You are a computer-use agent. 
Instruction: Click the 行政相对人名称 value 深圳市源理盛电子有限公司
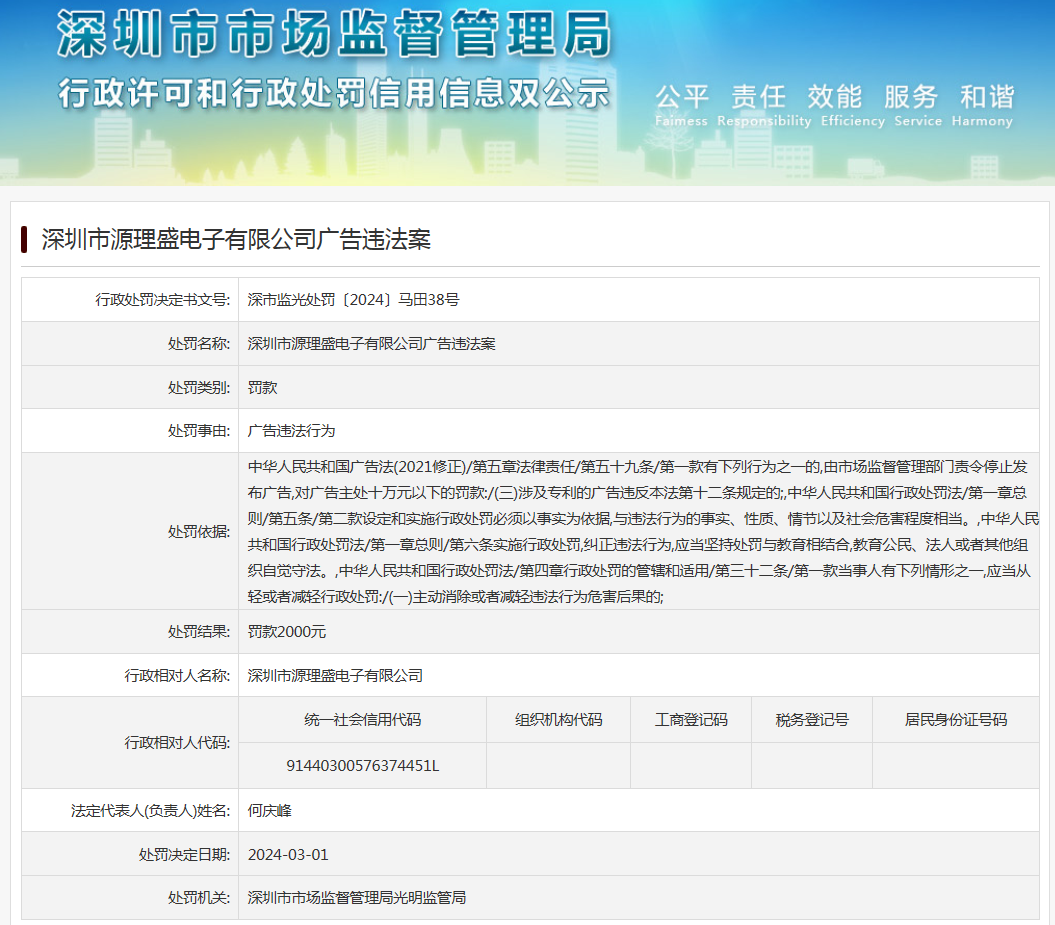pos(335,675)
